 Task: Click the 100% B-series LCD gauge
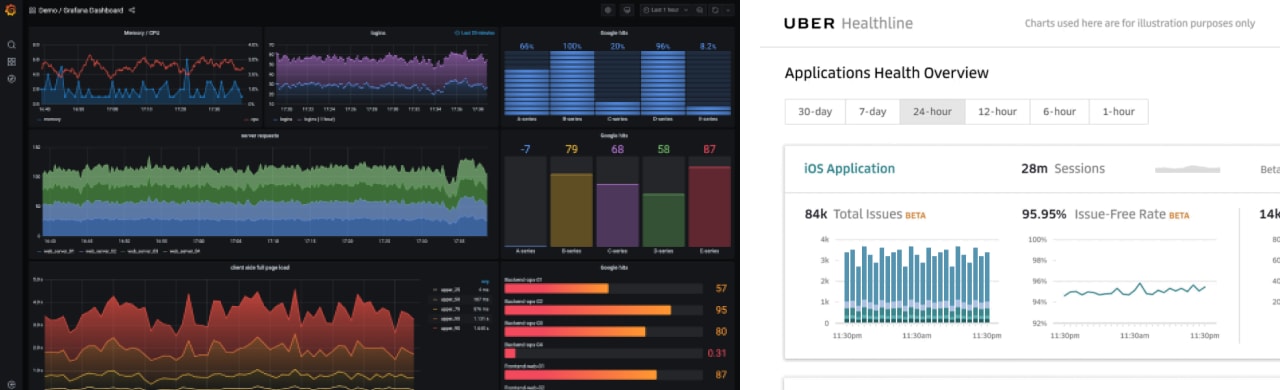click(571, 83)
